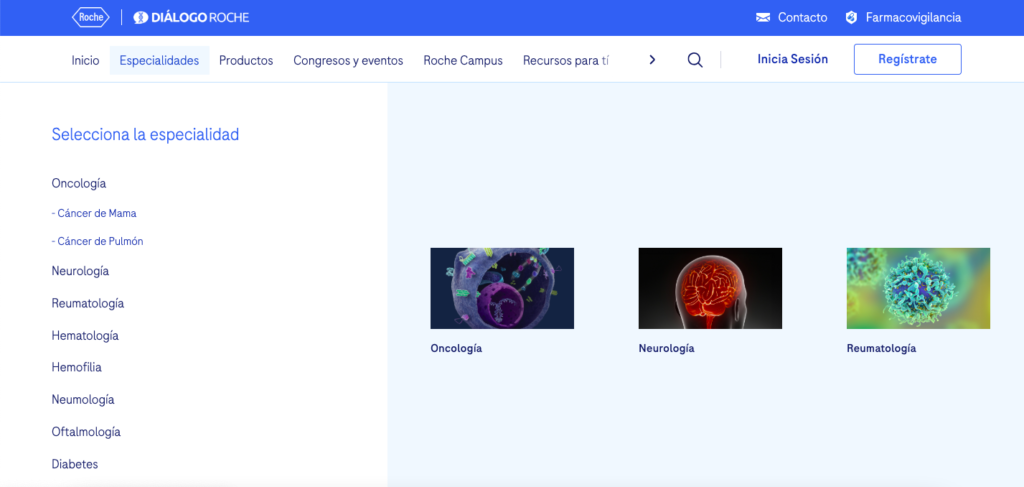Open Congresos y eventos menu
Screen dimensions: 1024x487
[348, 60]
